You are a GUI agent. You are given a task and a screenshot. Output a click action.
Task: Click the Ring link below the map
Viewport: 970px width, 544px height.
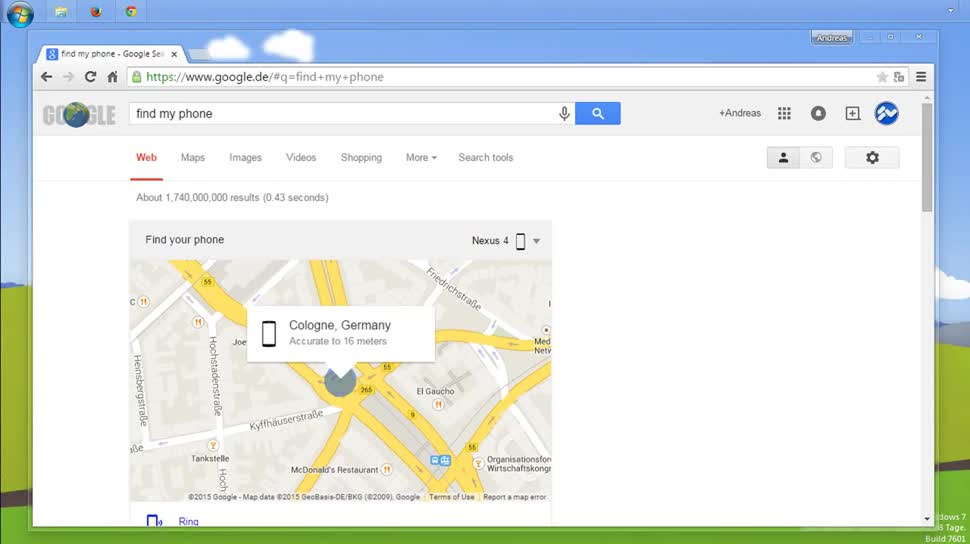(188, 521)
